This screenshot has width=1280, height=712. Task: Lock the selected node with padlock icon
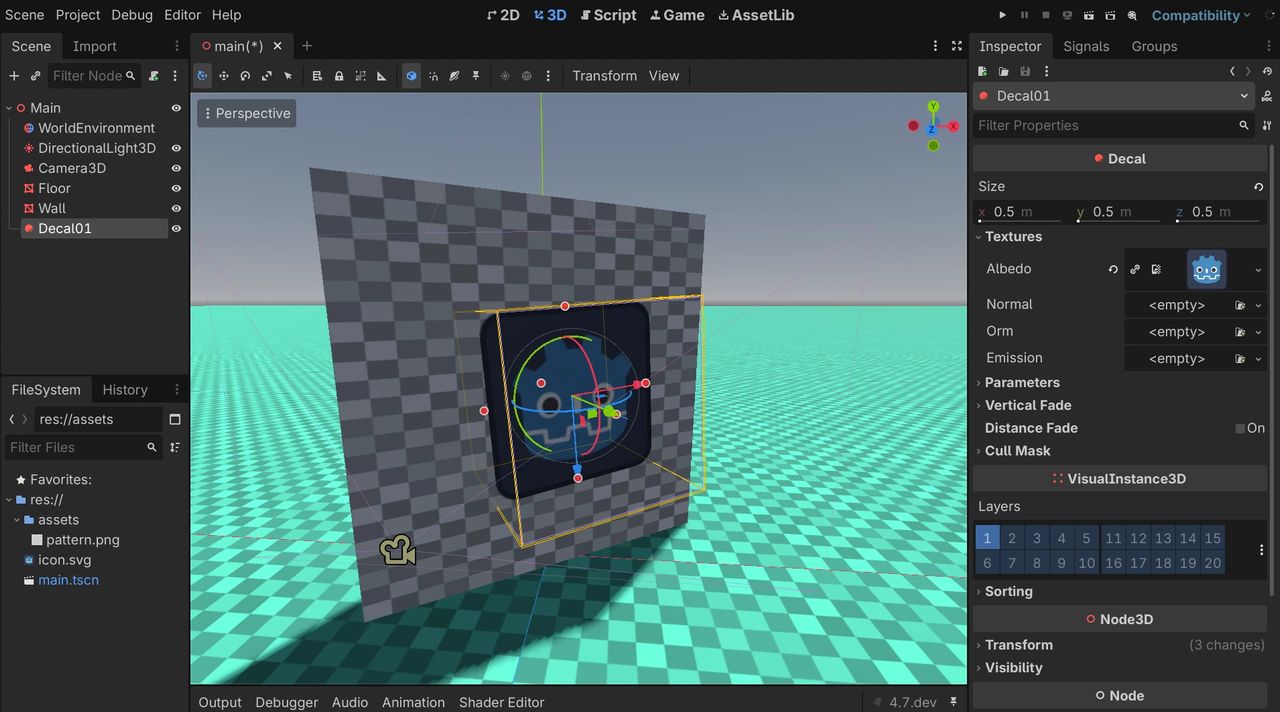pyautogui.click(x=339, y=76)
